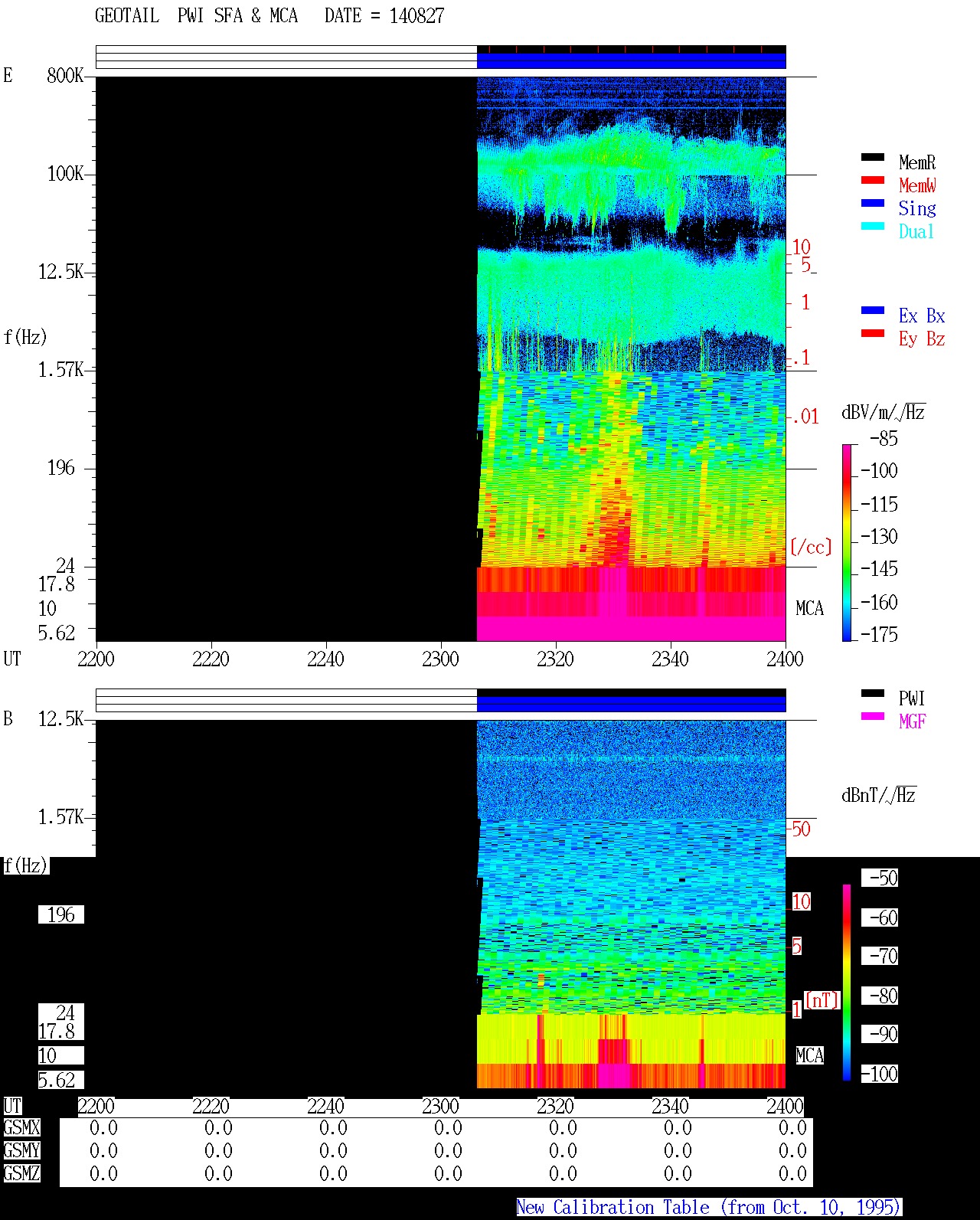Image resolution: width=980 pixels, height=1220 pixels.
Task: Click the '100K' frequency axis label
Action: coord(65,173)
